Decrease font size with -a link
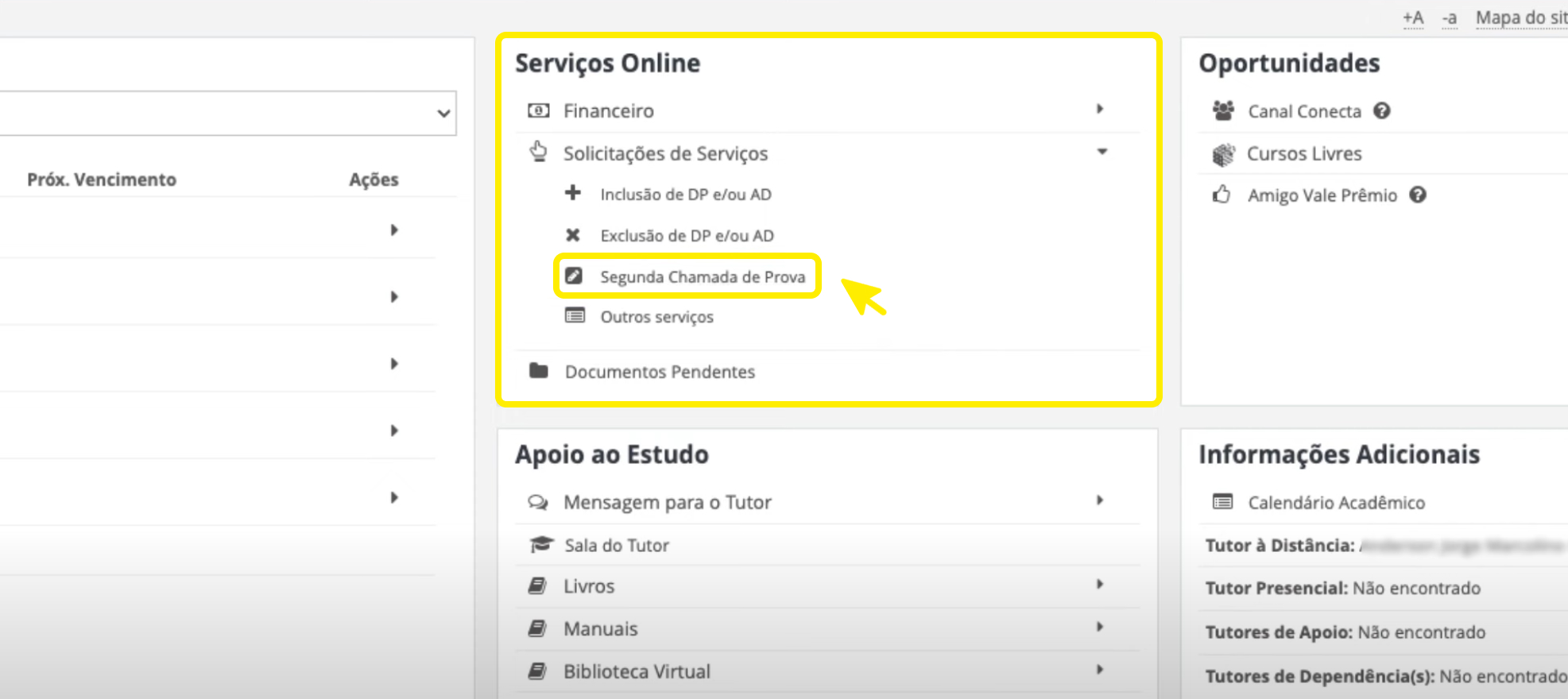Image resolution: width=1568 pixels, height=699 pixels. (x=1450, y=17)
